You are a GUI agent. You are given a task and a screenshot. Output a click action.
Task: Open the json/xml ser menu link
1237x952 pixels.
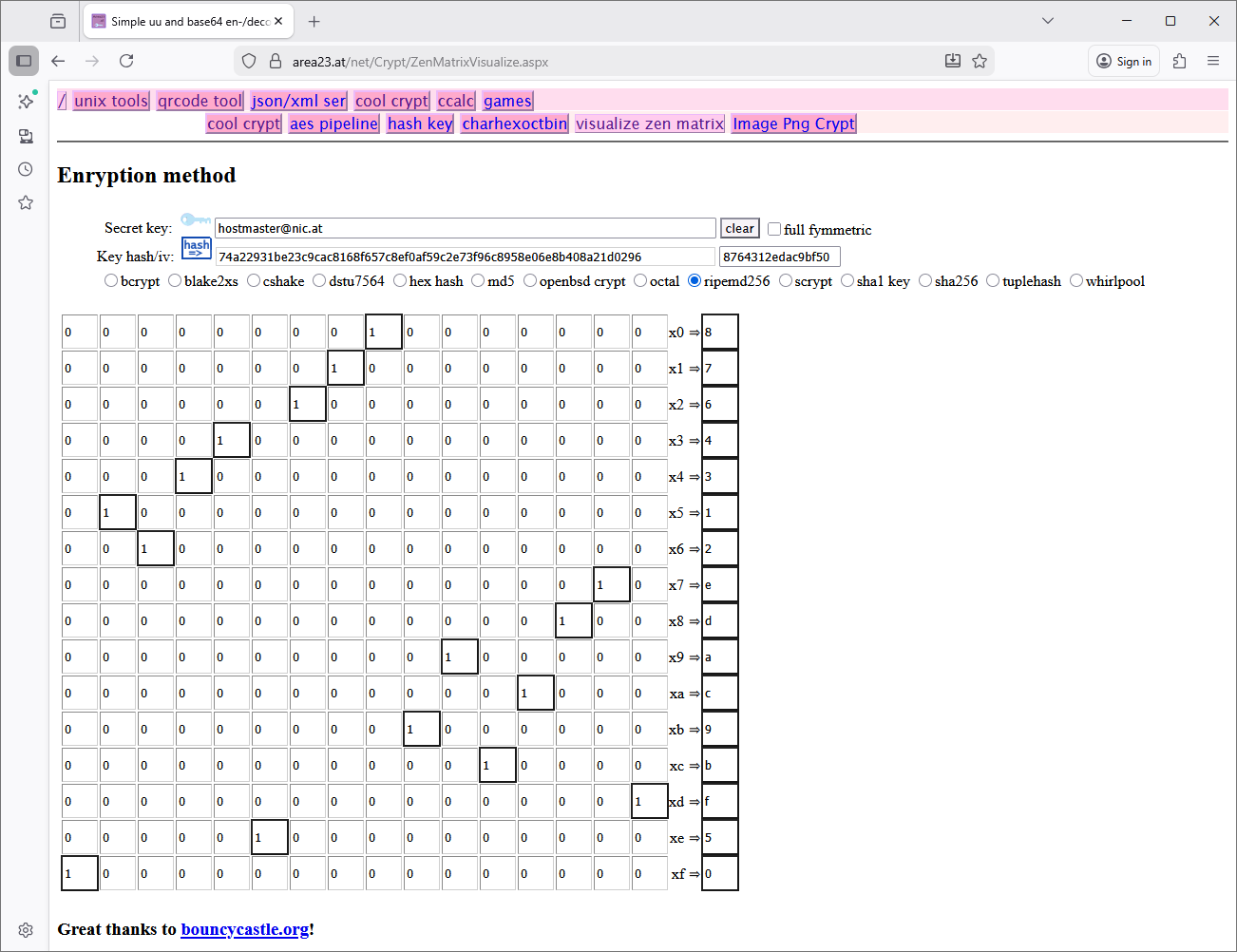coord(298,101)
